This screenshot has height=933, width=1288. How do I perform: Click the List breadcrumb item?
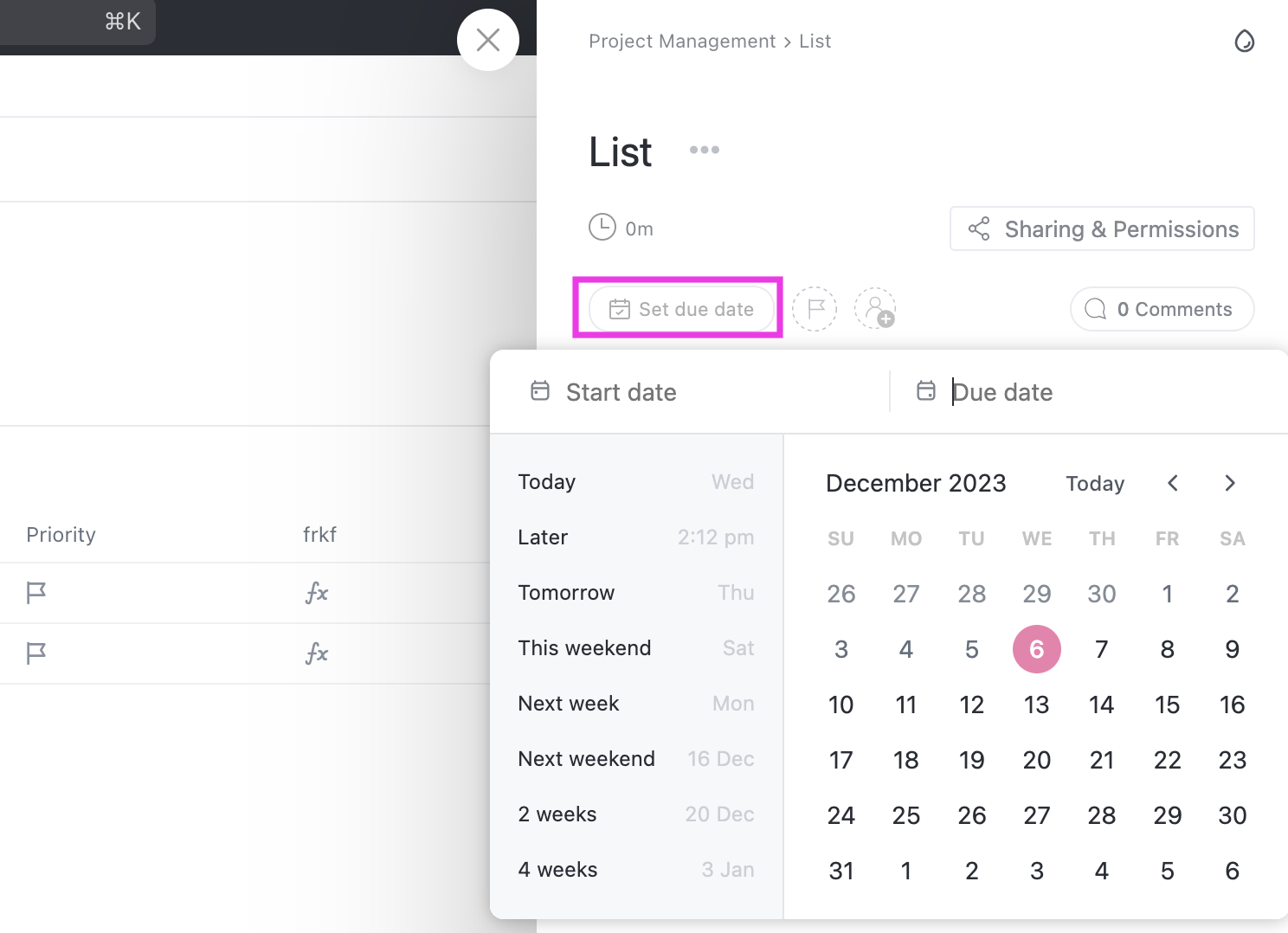tap(815, 41)
